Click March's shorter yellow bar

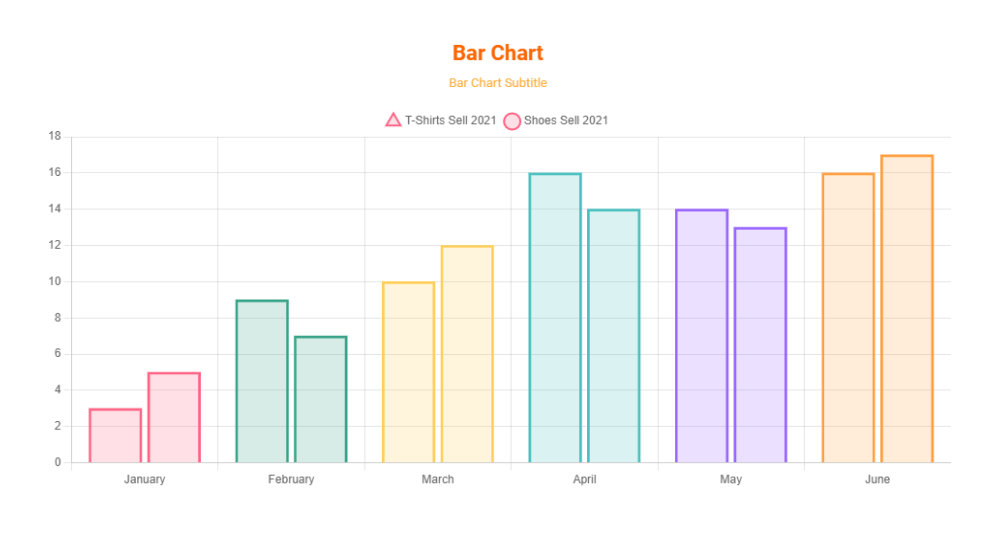click(409, 372)
